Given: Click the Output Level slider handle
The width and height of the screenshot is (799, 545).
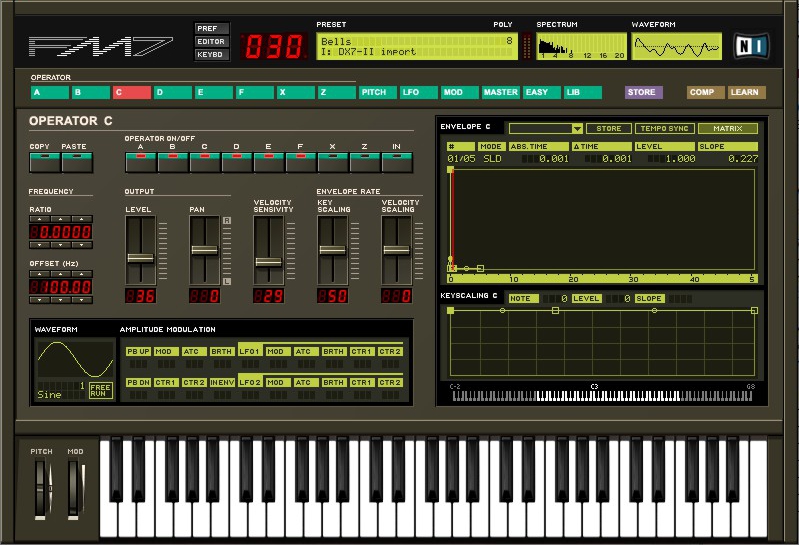Looking at the screenshot, I should point(140,258).
